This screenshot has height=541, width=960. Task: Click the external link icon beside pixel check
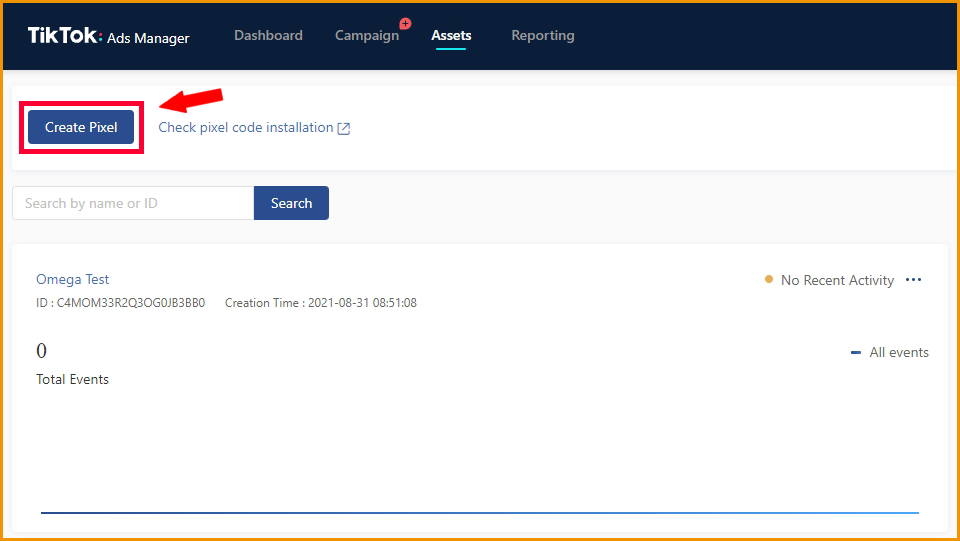(x=344, y=128)
